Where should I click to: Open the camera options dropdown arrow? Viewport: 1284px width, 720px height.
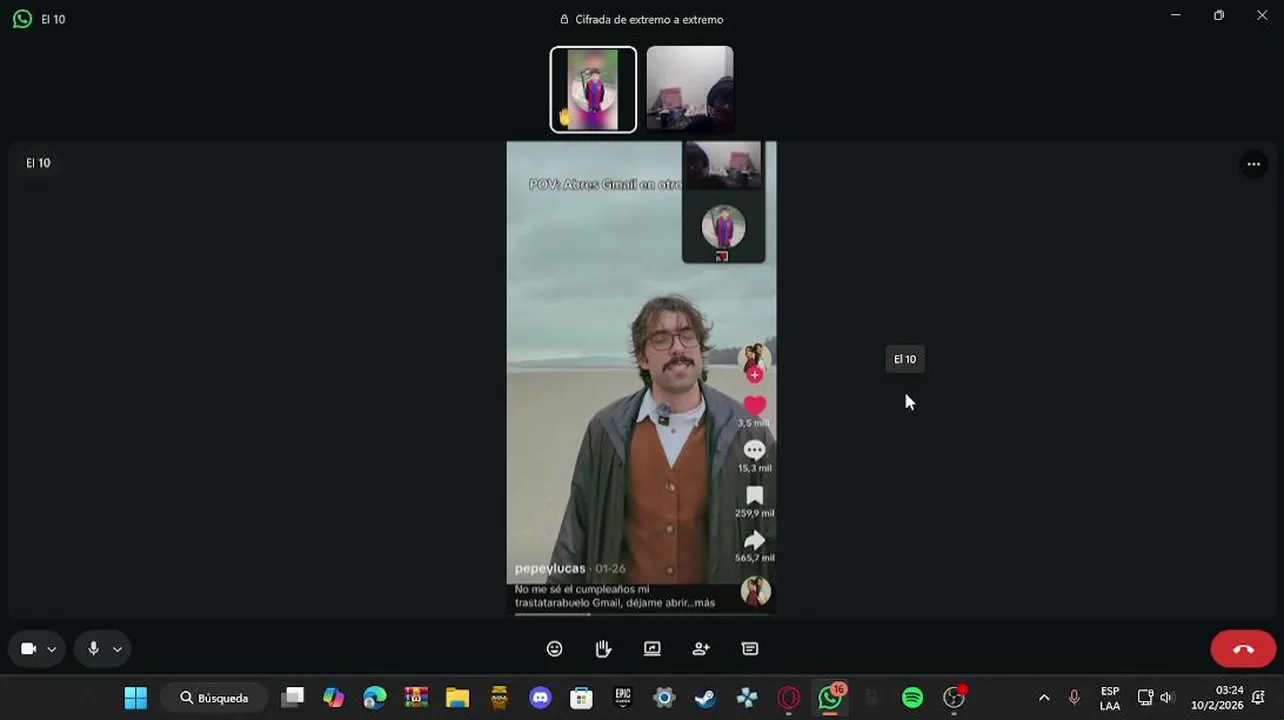[x=52, y=649]
